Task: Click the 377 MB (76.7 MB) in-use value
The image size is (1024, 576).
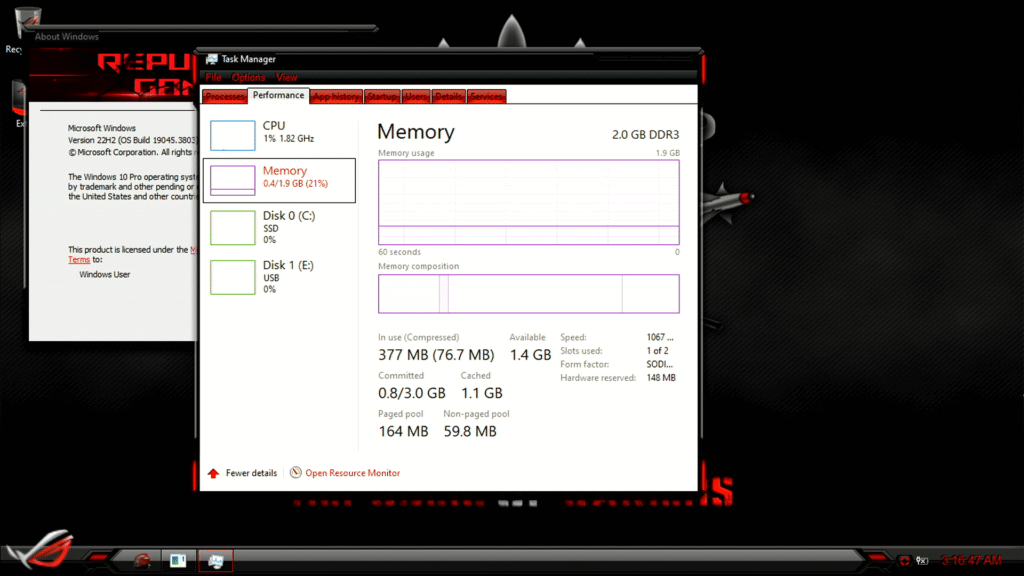Action: (436, 355)
